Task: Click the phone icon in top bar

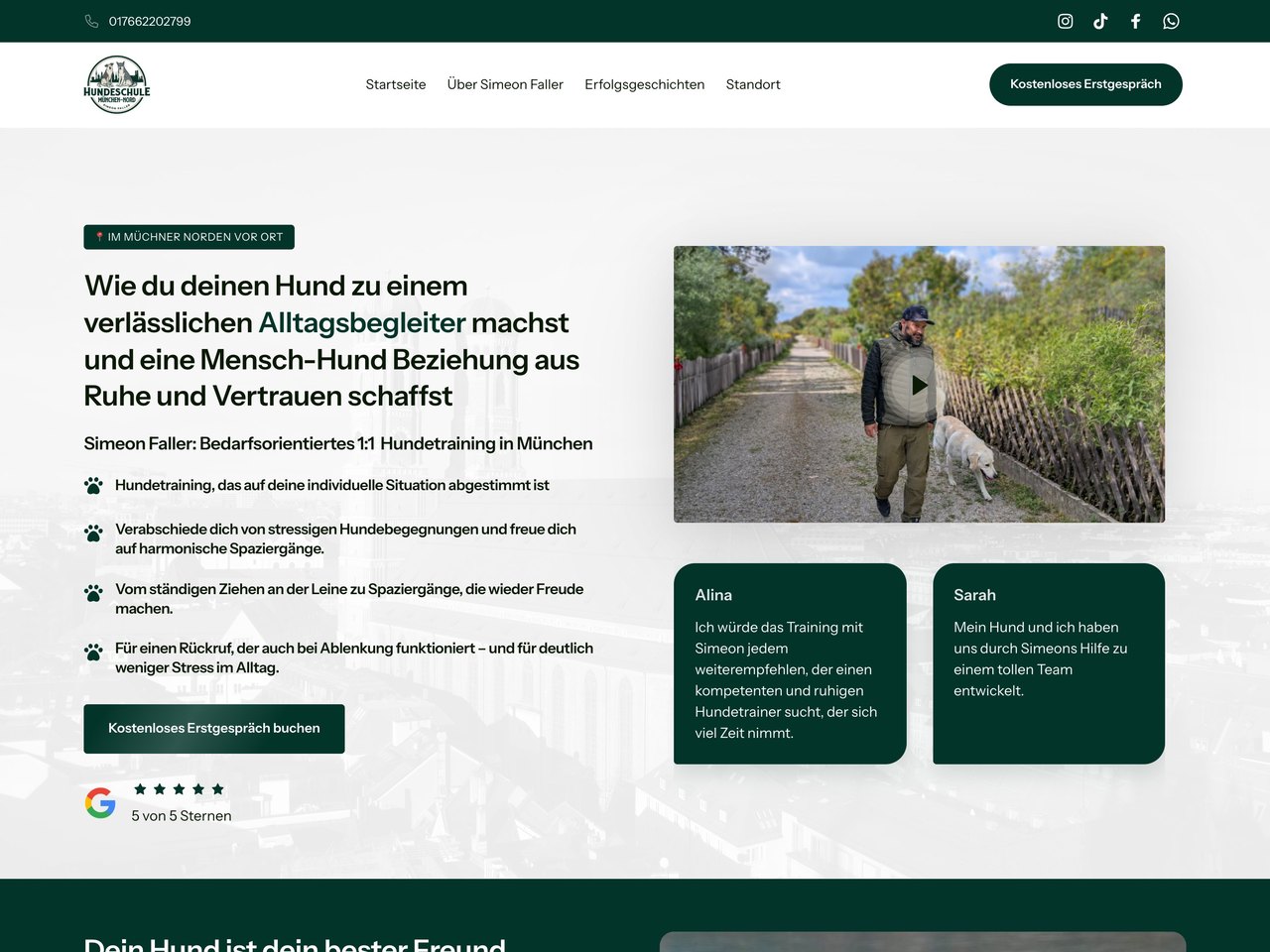Action: pyautogui.click(x=91, y=21)
